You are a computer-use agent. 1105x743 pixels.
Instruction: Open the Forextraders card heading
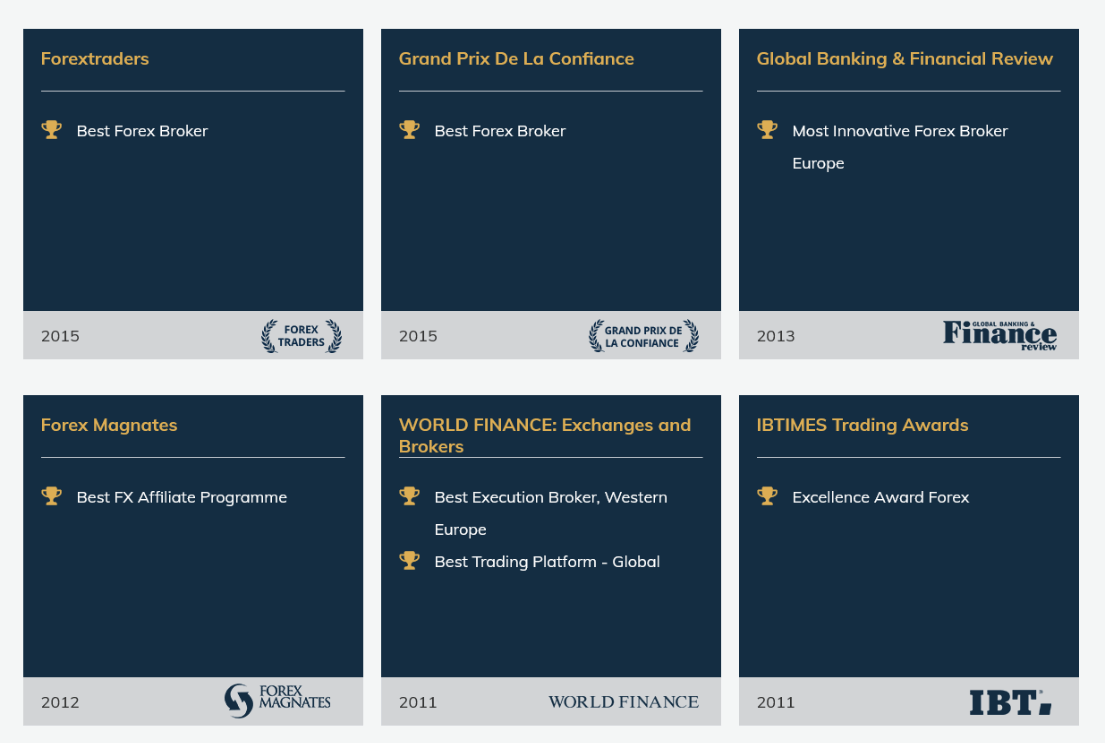tap(95, 59)
